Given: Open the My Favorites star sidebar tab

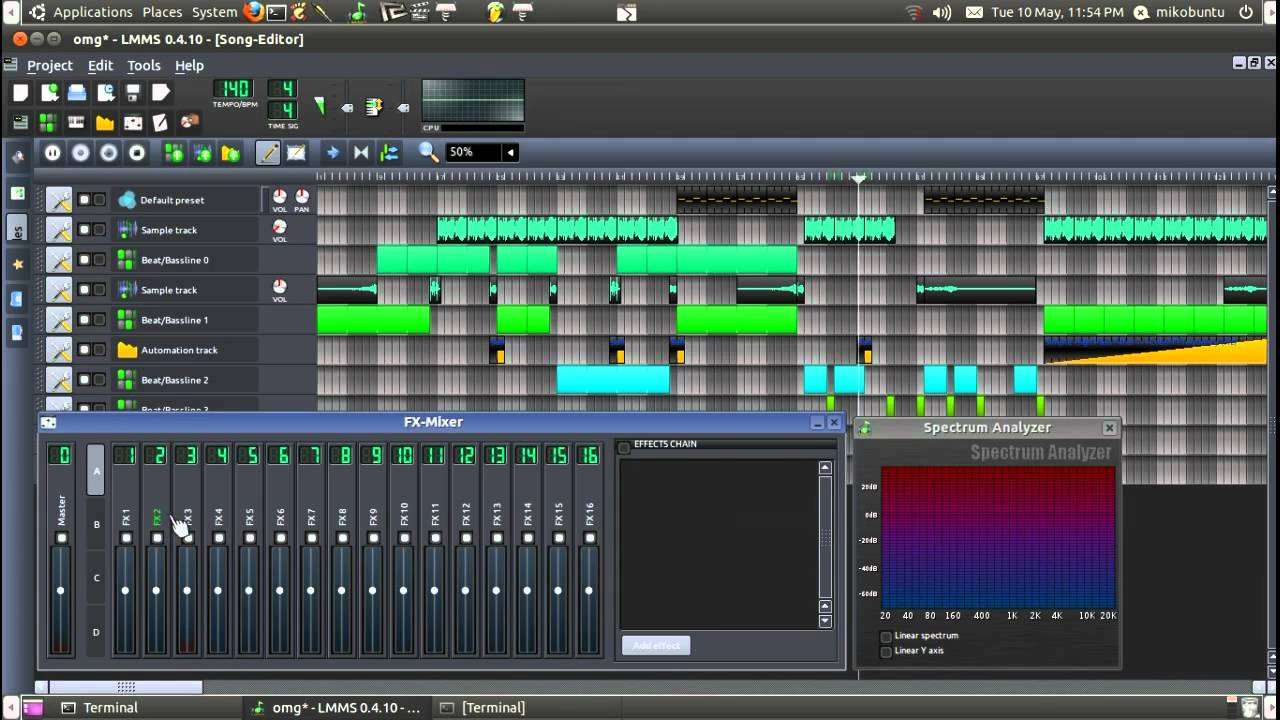Looking at the screenshot, I should [x=17, y=265].
